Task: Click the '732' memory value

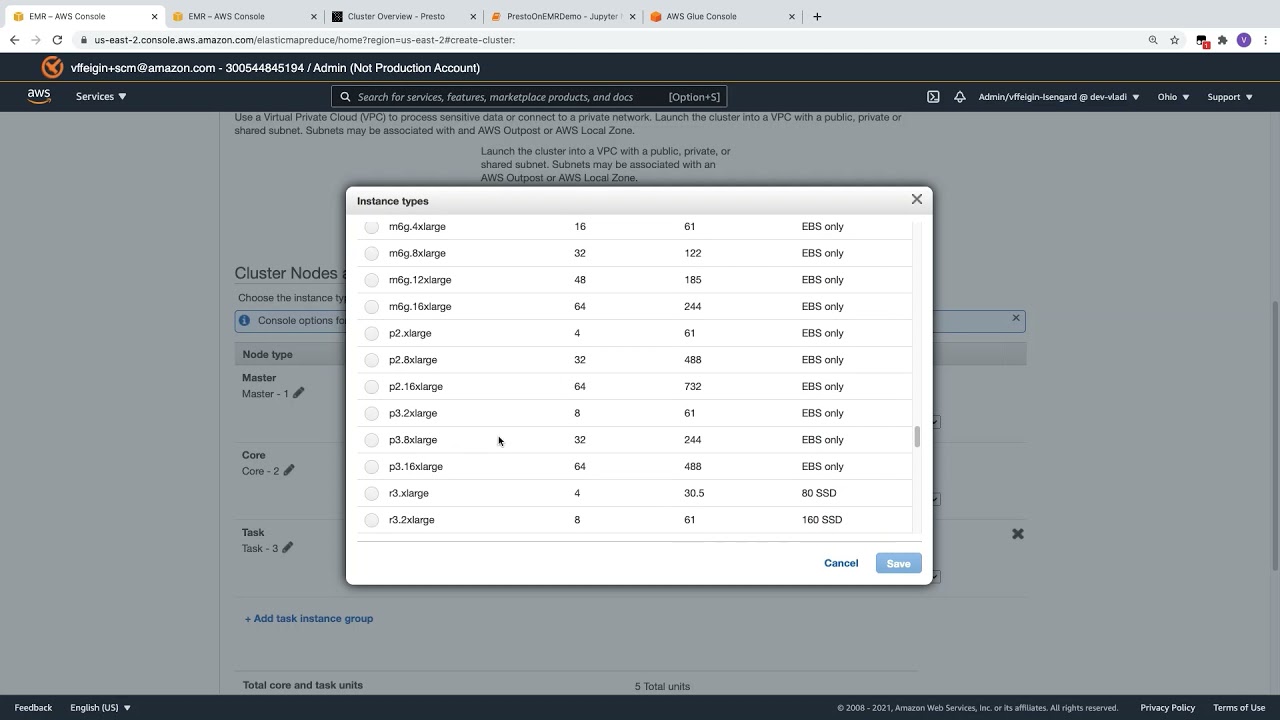Action: pos(693,387)
